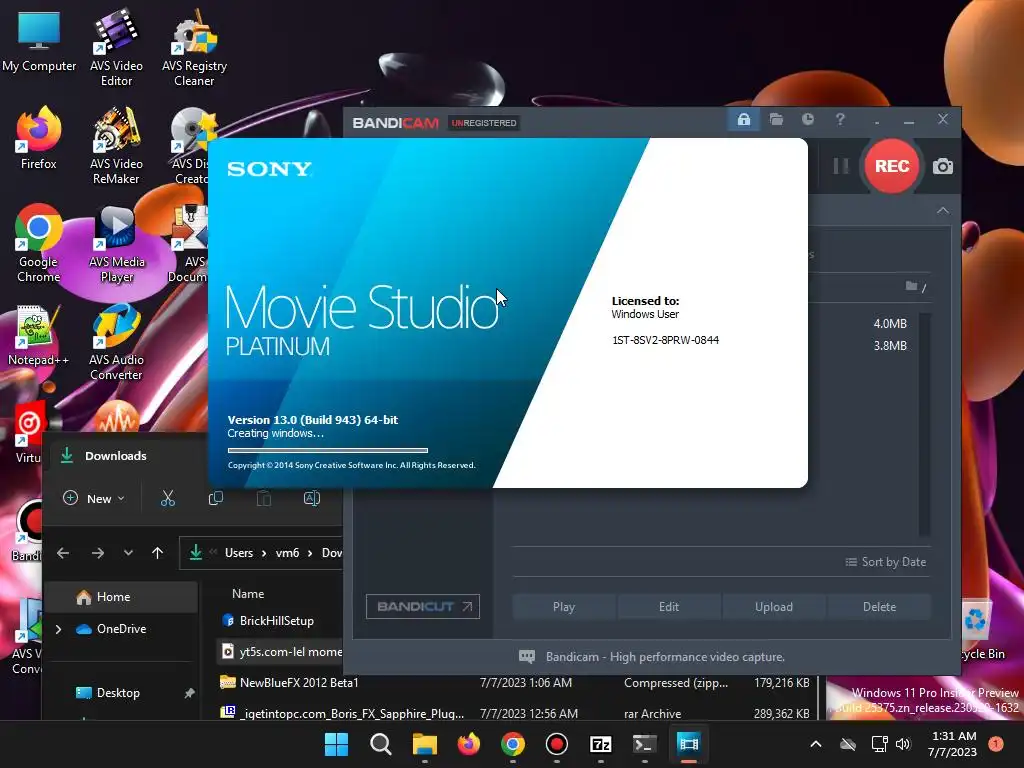Screen dimensions: 1024x768
Task: Show hidden system tray icons
Action: pyautogui.click(x=816, y=744)
